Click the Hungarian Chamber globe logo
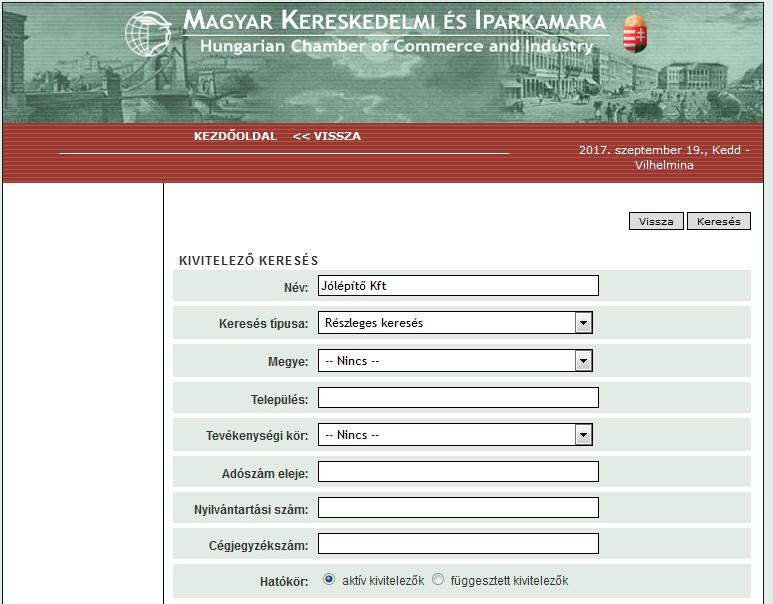The width and height of the screenshot is (773, 604). (x=148, y=34)
